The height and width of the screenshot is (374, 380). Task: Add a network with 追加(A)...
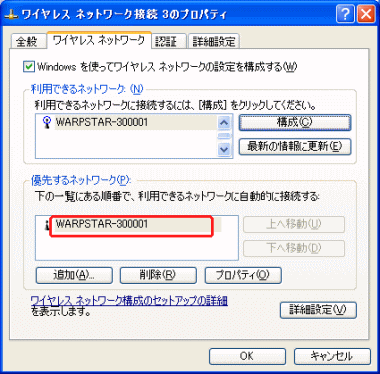(x=74, y=275)
